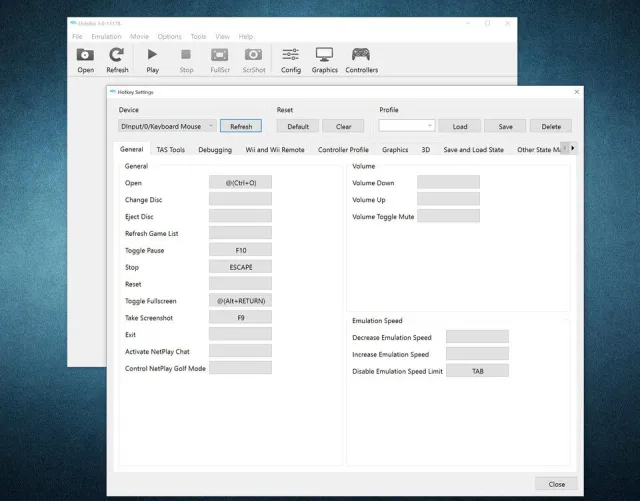Click the right tab-scroll arrow
Image resolution: width=640 pixels, height=501 pixels.
573,148
